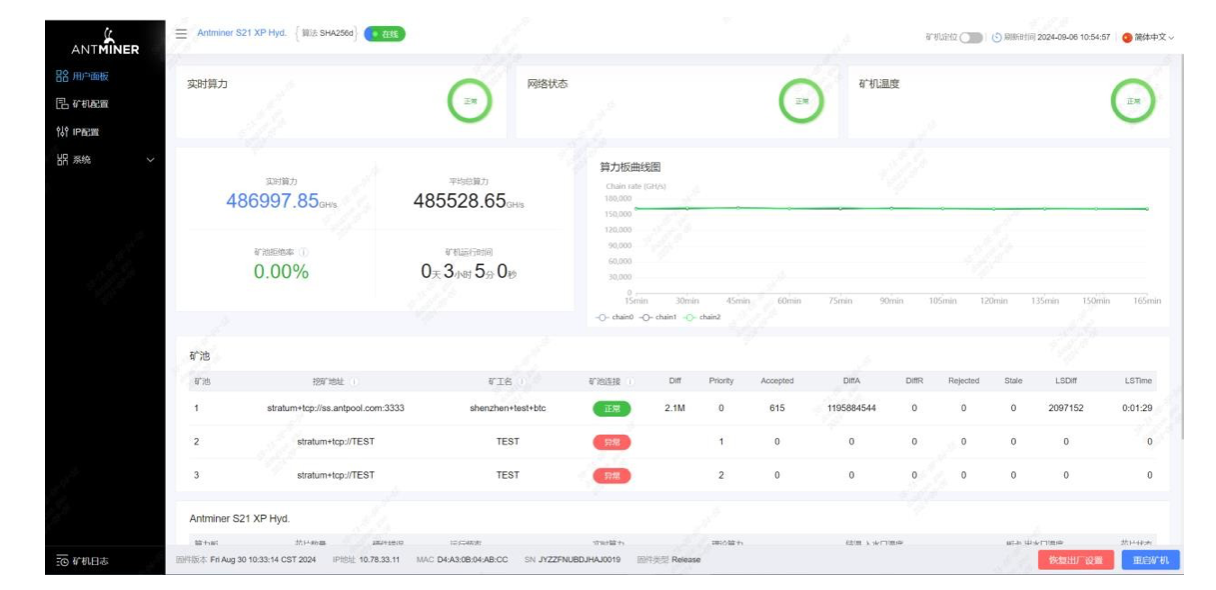Click the Accepted column header
Image resolution: width=1216 pixels, height=590 pixels.
pos(777,381)
